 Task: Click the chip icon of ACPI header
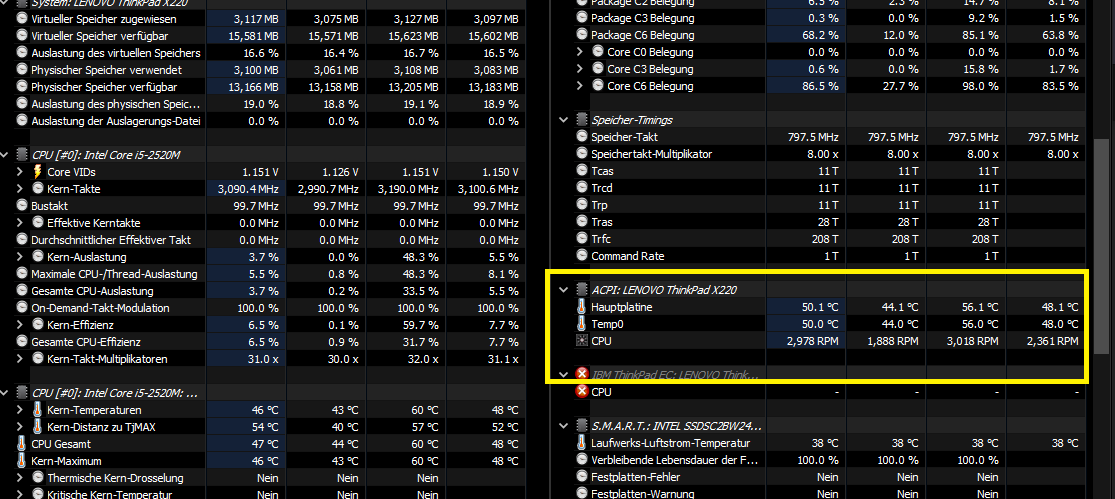[x=582, y=290]
